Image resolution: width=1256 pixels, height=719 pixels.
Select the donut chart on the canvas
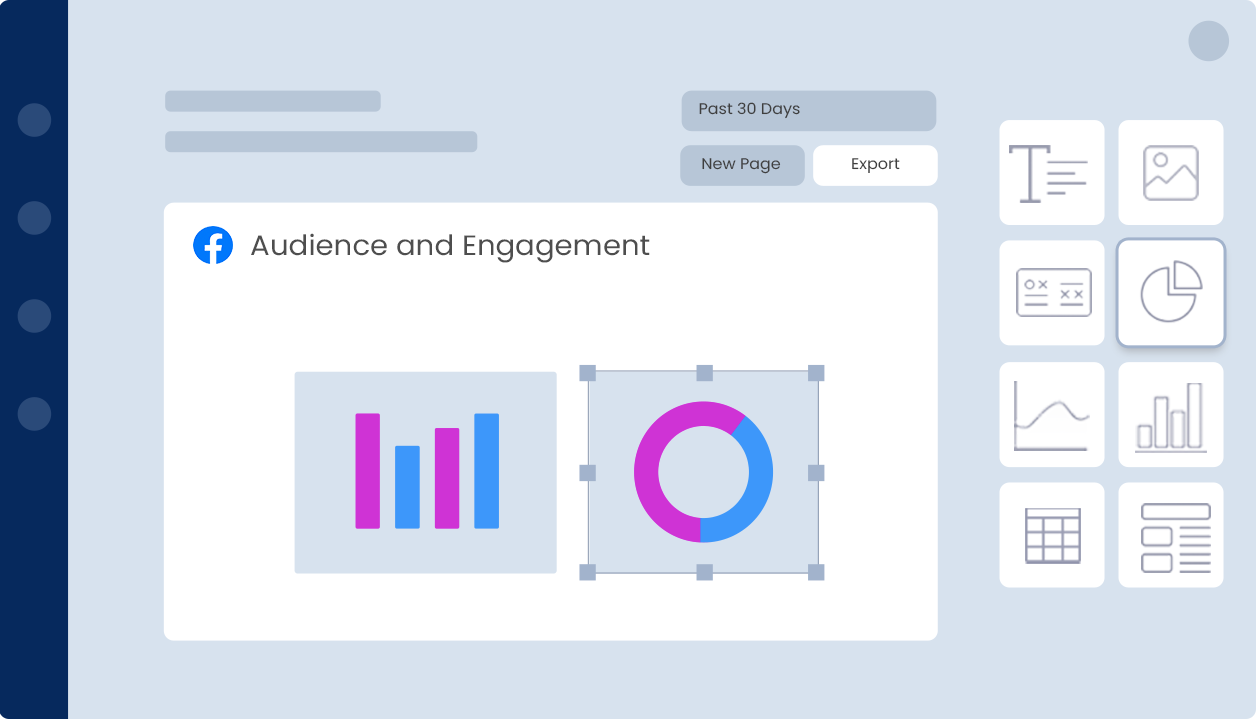(x=703, y=472)
